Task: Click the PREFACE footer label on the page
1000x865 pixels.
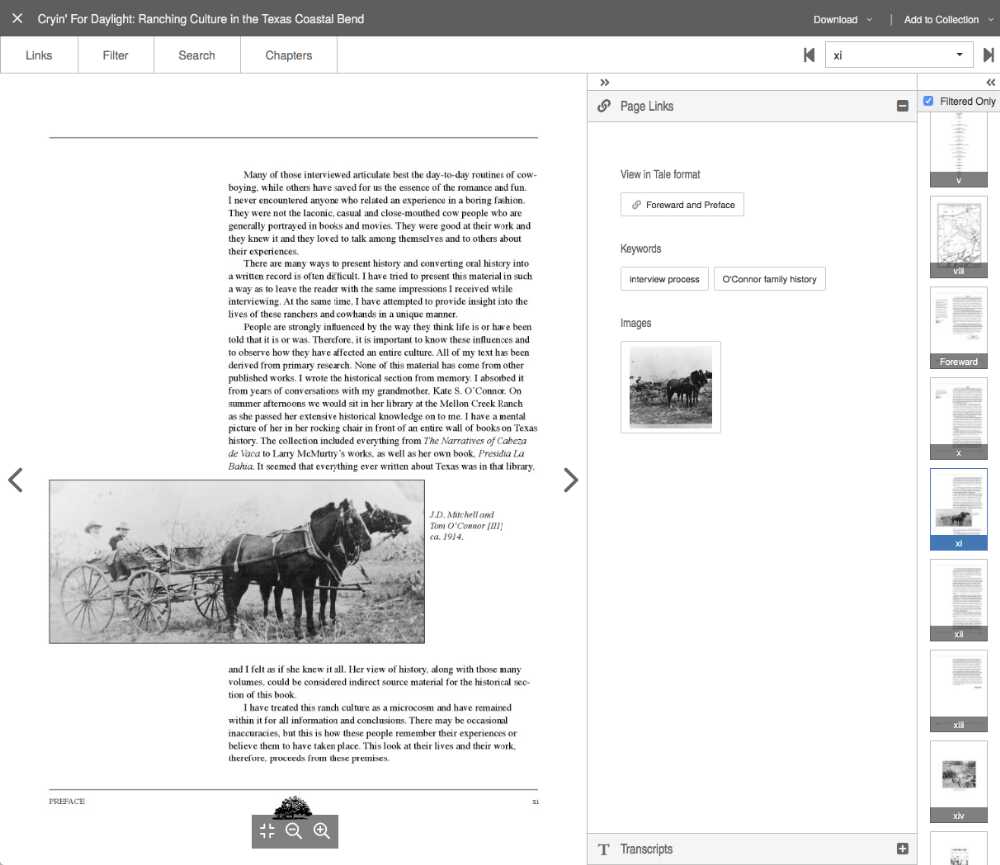Action: (x=67, y=801)
